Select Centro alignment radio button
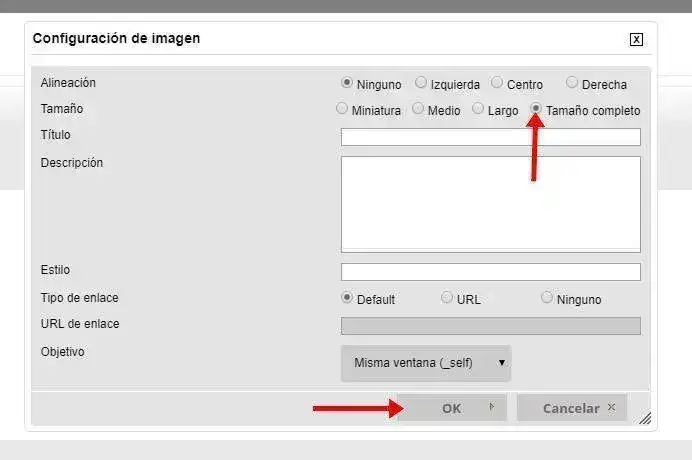Image resolution: width=692 pixels, height=460 pixels. point(497,83)
